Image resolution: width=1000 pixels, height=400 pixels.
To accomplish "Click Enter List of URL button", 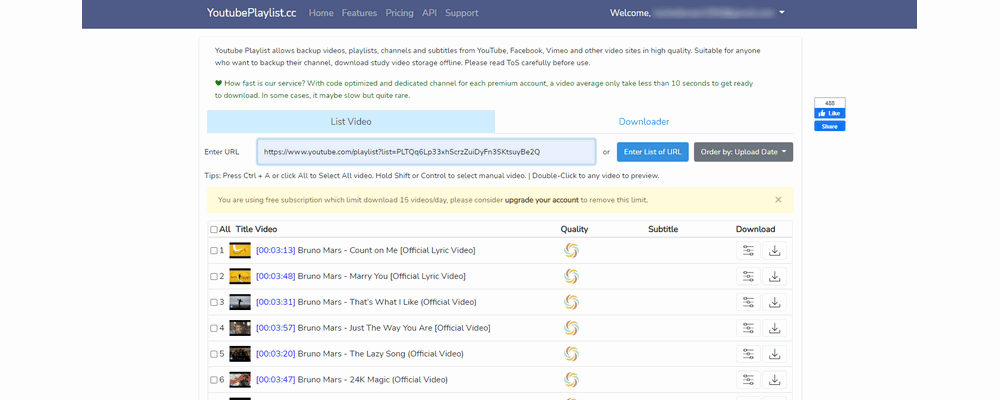I will (652, 152).
